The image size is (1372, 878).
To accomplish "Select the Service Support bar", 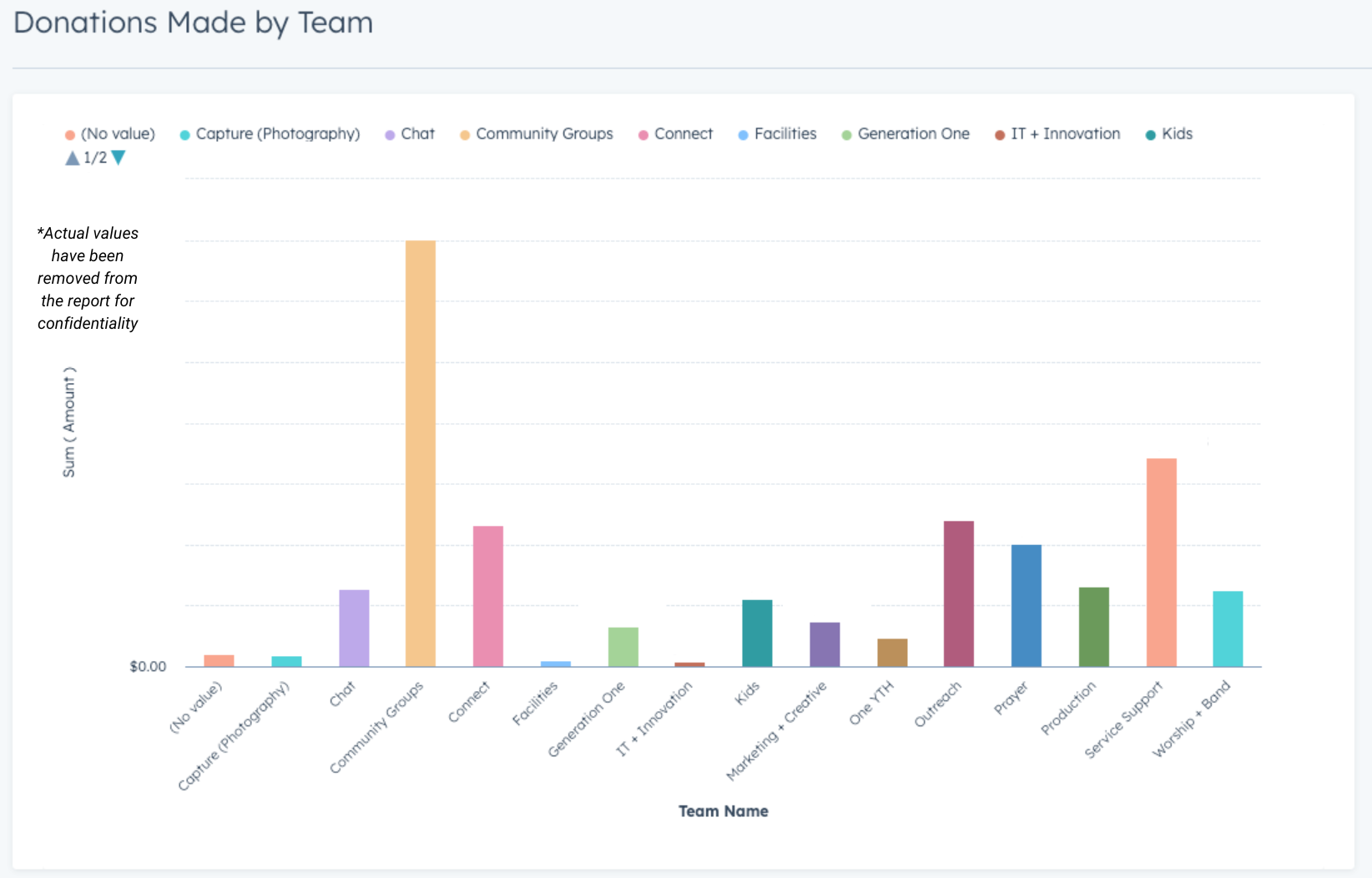I will (x=1161, y=563).
